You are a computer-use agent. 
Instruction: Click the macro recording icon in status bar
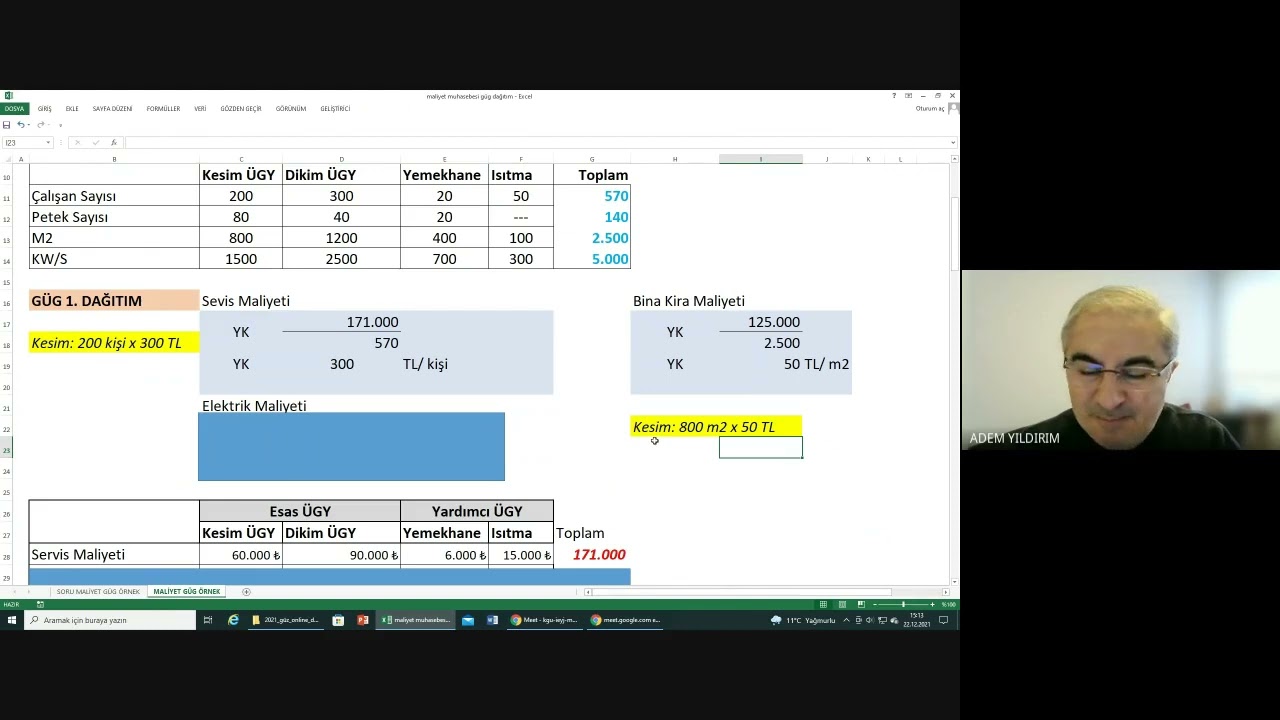tap(40, 604)
